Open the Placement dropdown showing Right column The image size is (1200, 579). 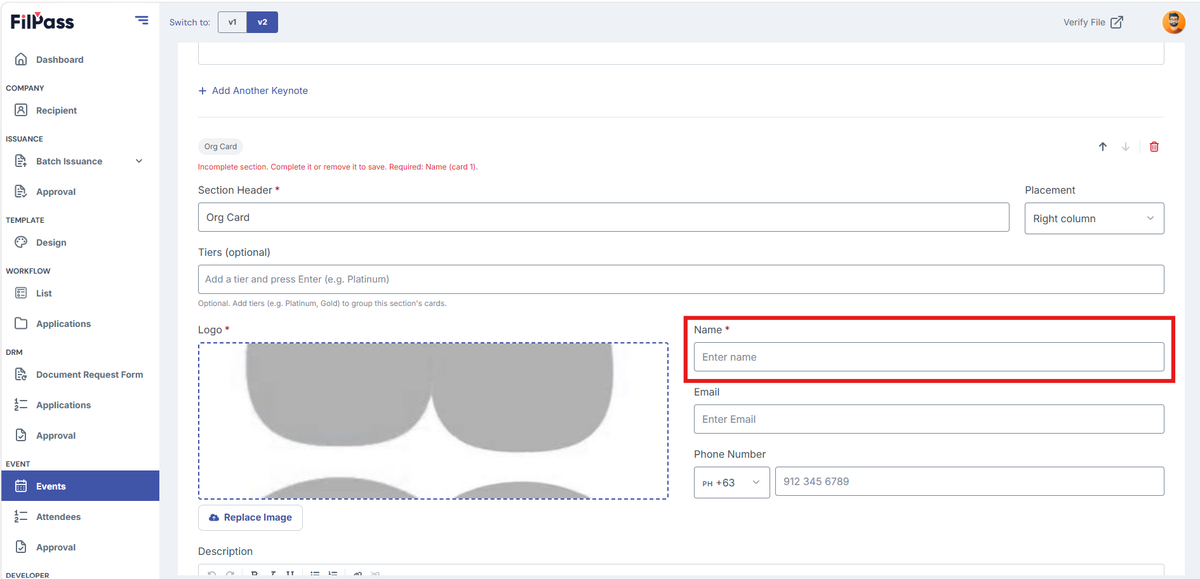[1094, 218]
